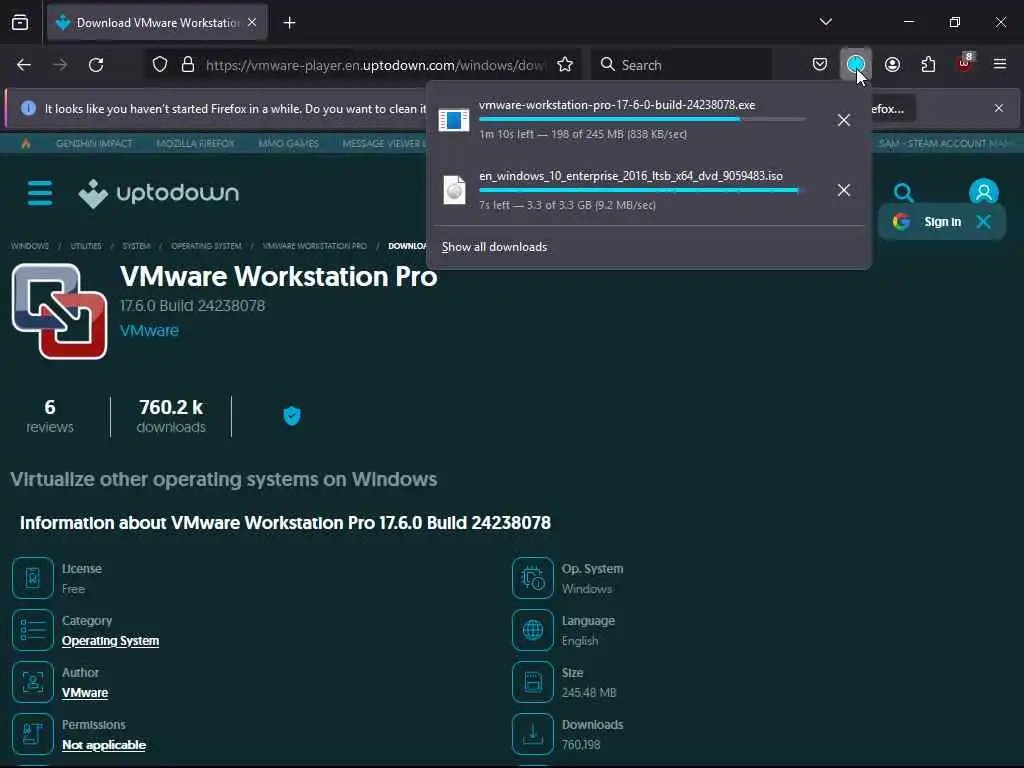The image size is (1024, 768).
Task: Open Firefox application hamburger menu
Action: pos(1000,64)
